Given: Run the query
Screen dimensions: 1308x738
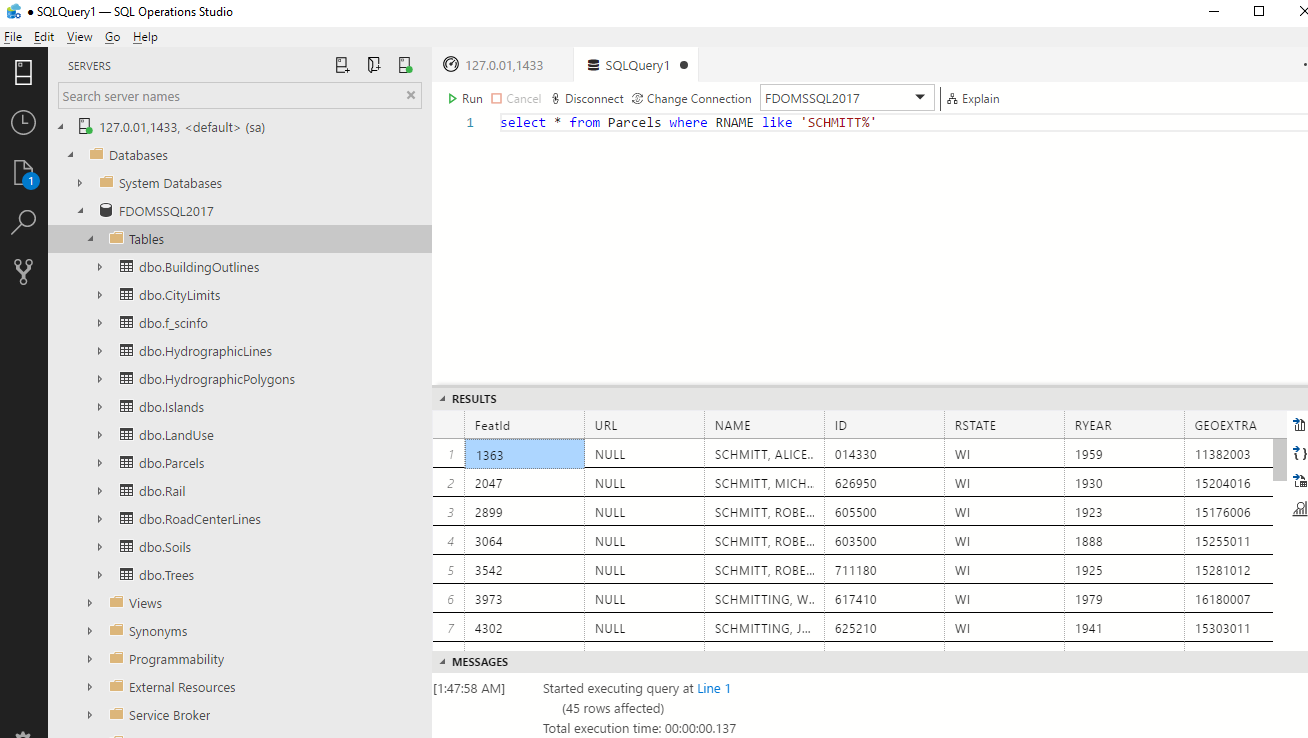Looking at the screenshot, I should point(465,99).
